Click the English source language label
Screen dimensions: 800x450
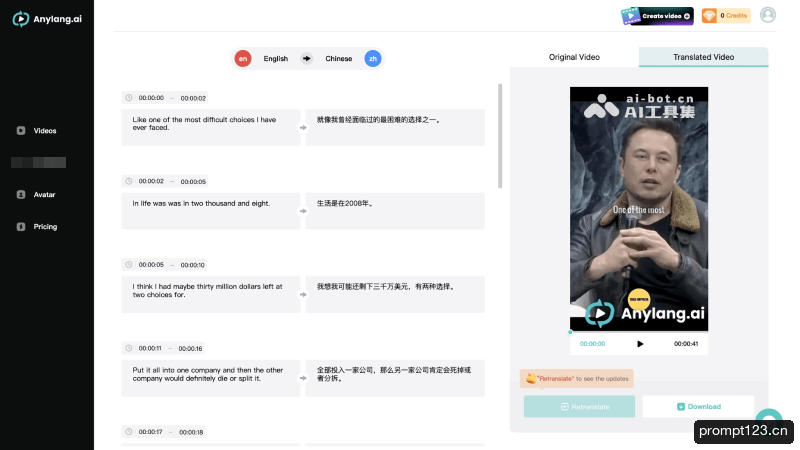tap(276, 59)
